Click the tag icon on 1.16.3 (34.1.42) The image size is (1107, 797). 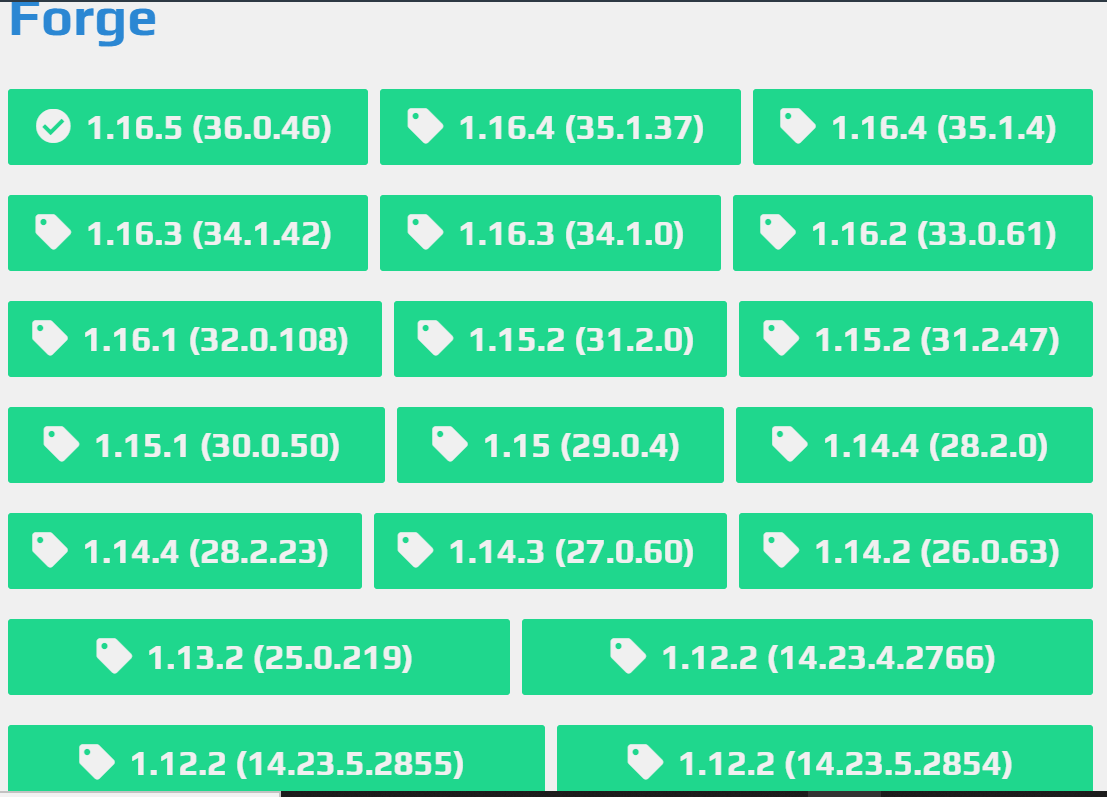coord(53,232)
